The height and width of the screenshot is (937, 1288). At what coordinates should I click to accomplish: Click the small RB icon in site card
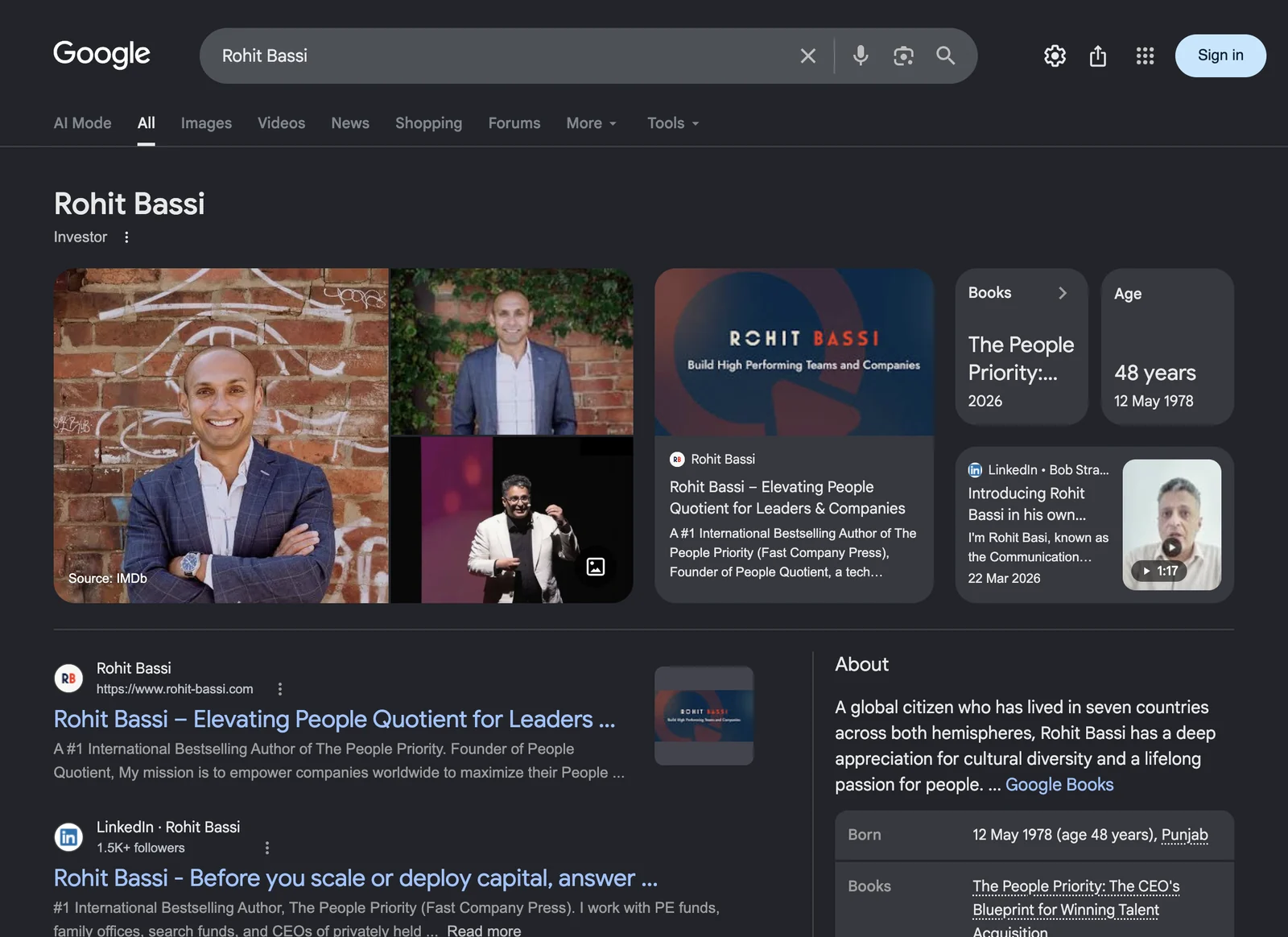pos(677,459)
